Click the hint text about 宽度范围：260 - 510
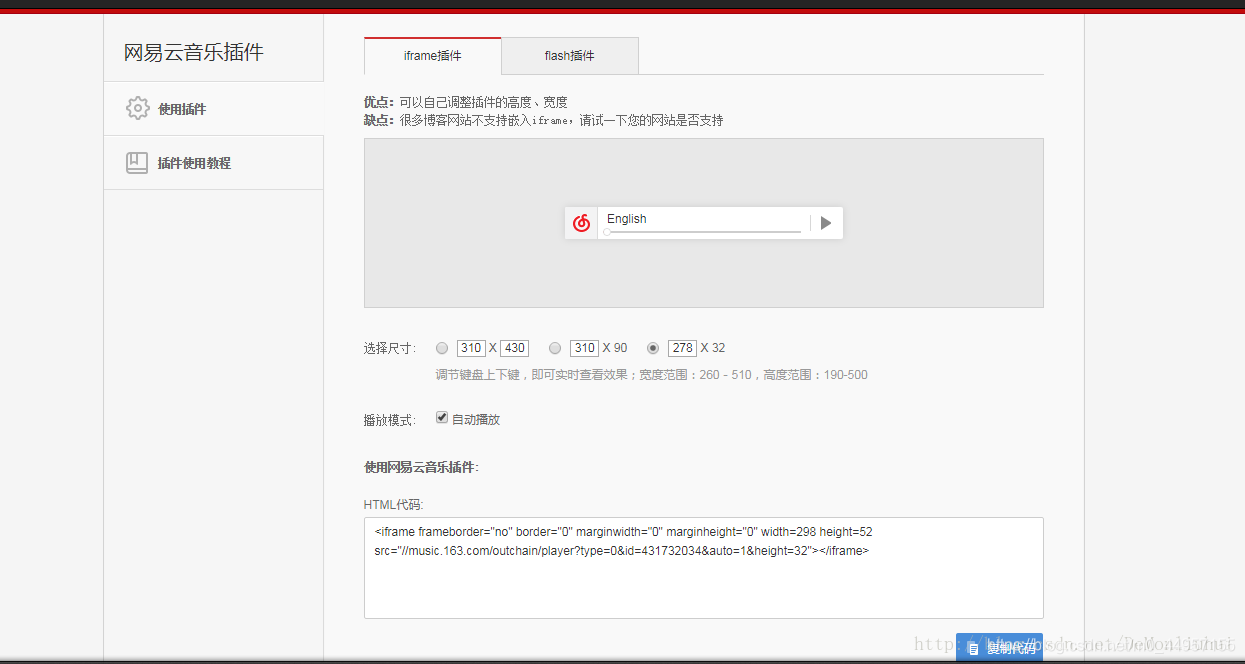Image resolution: width=1245 pixels, height=664 pixels. (652, 375)
